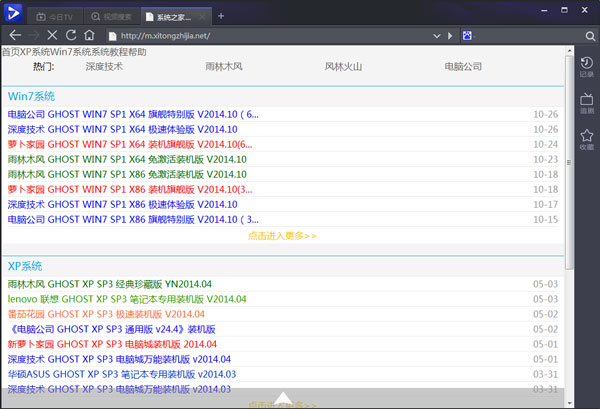Click the page vertical scrollbar

569,200
